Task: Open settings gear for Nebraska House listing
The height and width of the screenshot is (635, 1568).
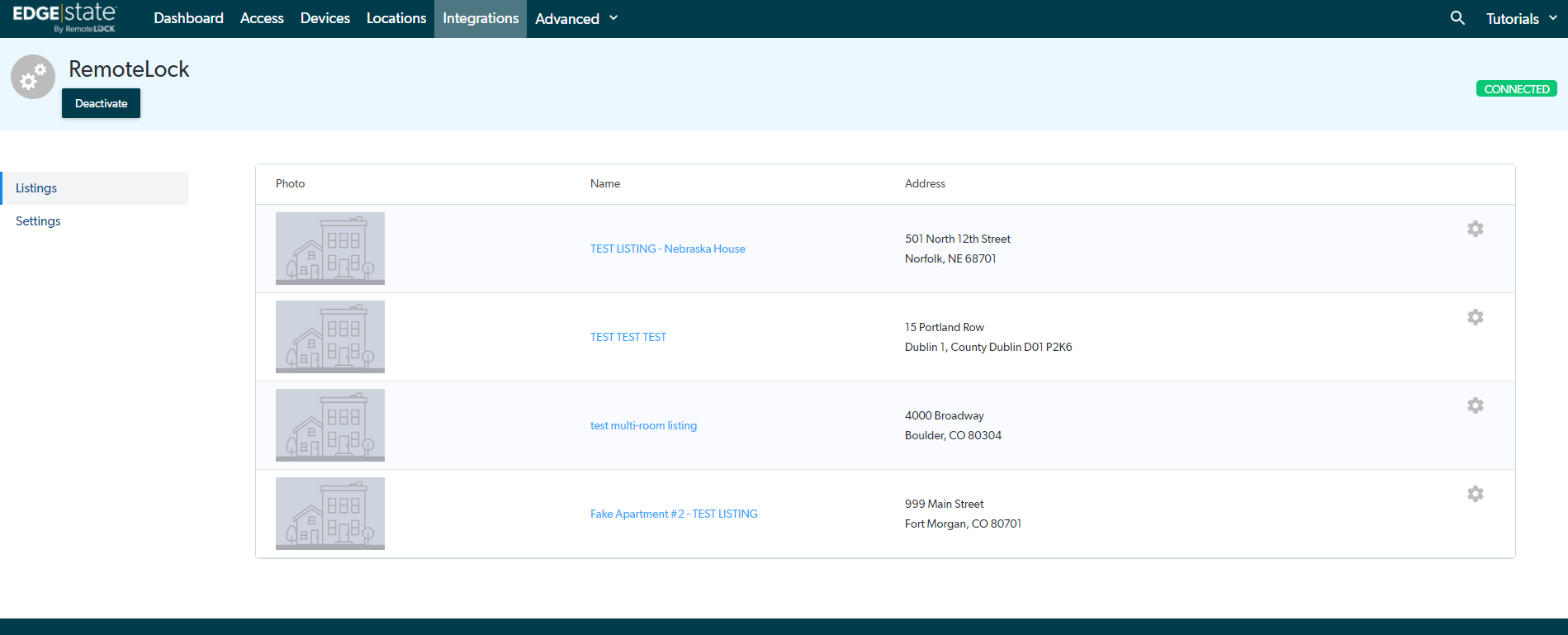Action: (1475, 229)
